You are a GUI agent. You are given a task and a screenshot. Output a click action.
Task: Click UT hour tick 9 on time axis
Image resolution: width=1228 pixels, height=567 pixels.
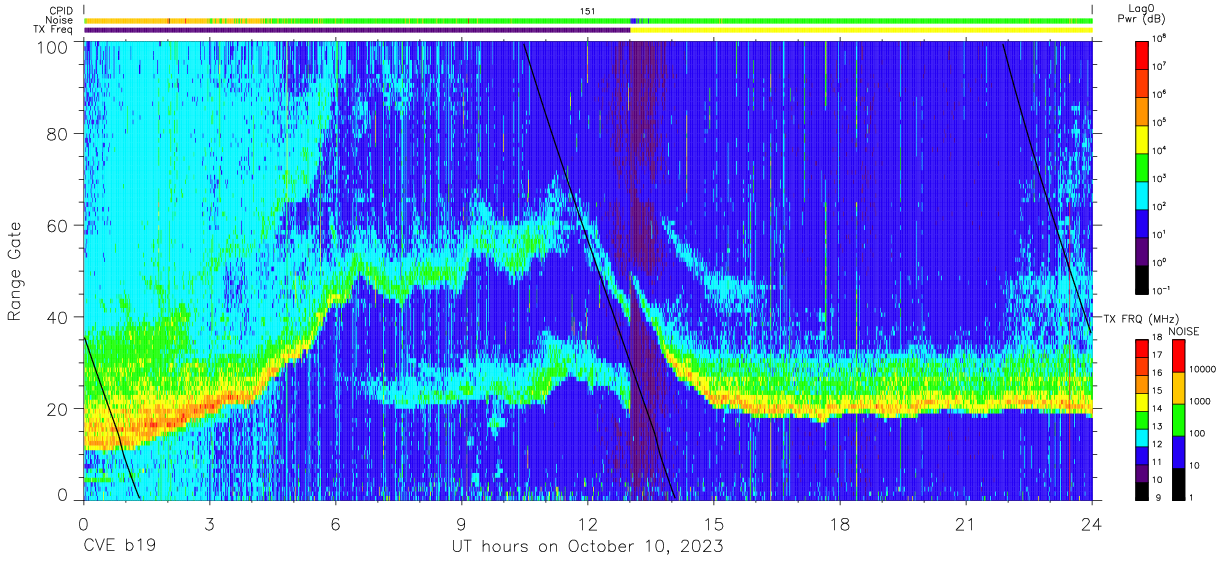461,523
